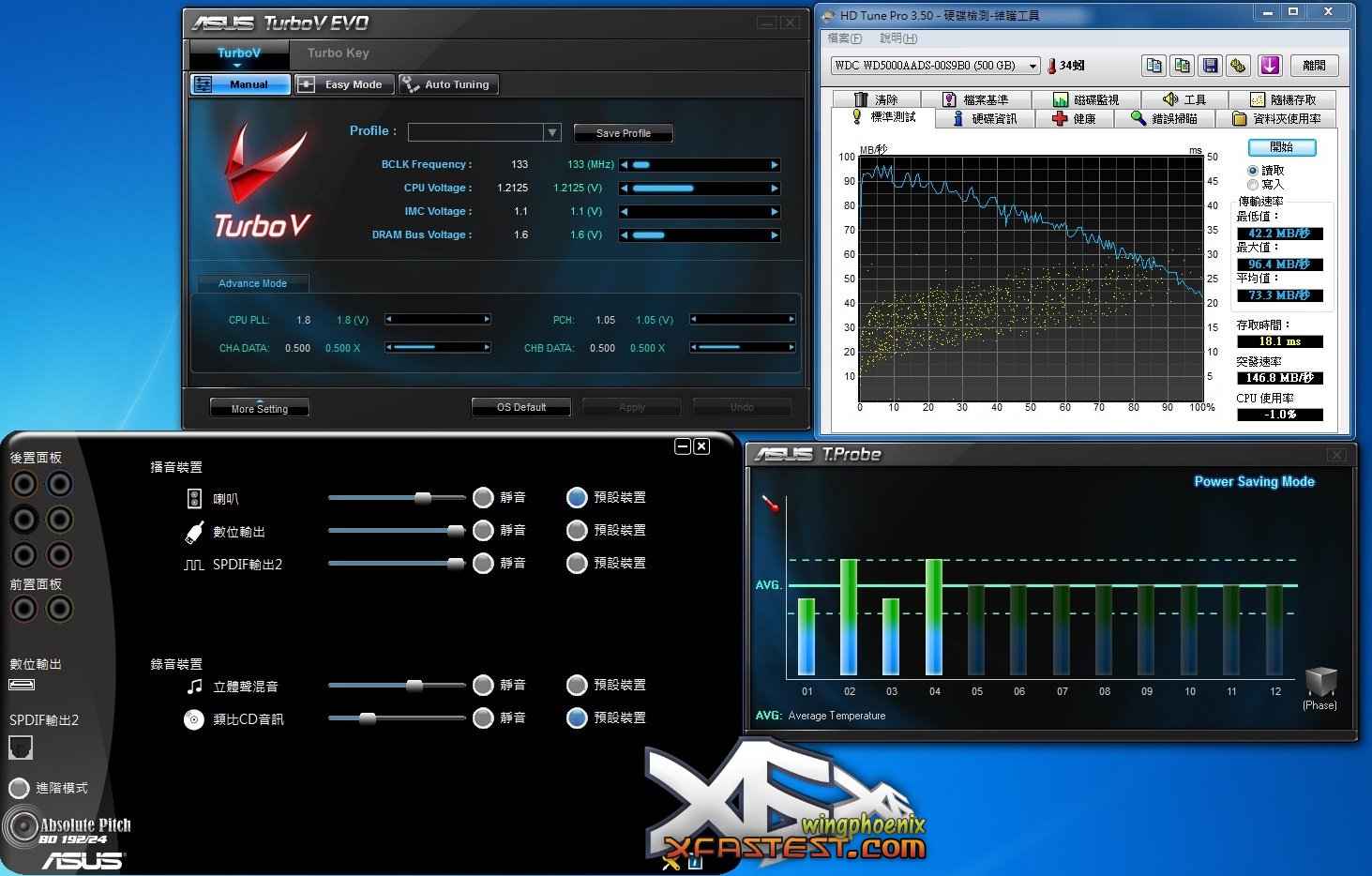
Task: Expand More Setting in TurboV
Action: [260, 408]
